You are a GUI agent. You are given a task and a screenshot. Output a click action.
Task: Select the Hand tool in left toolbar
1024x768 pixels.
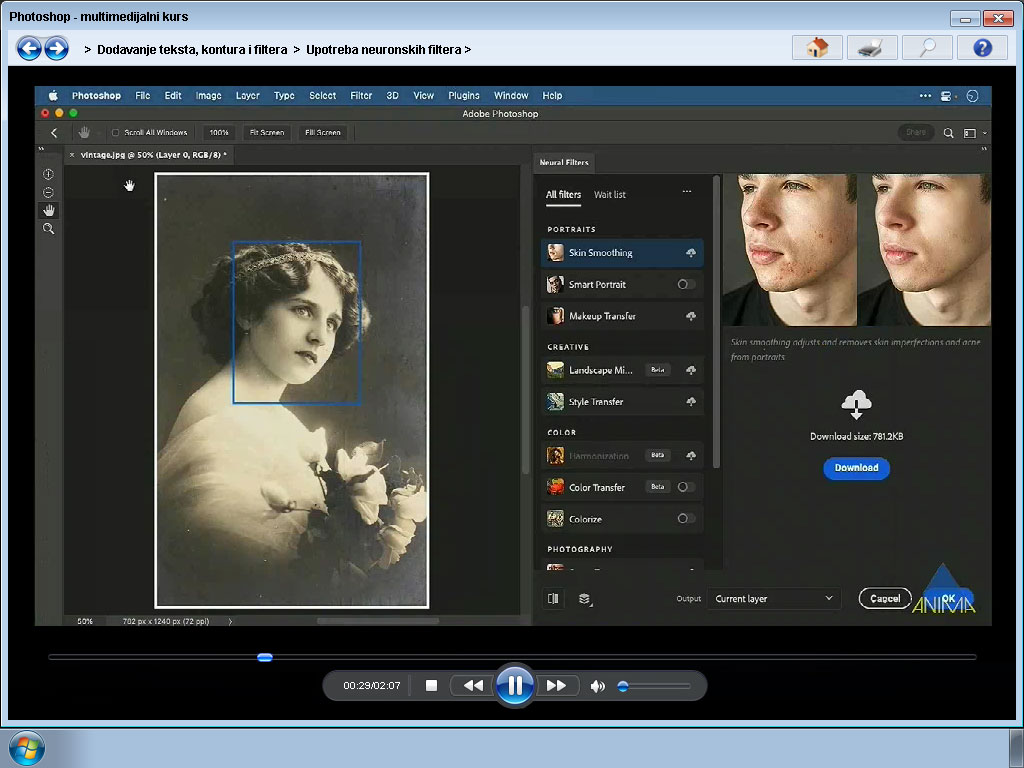(x=48, y=210)
